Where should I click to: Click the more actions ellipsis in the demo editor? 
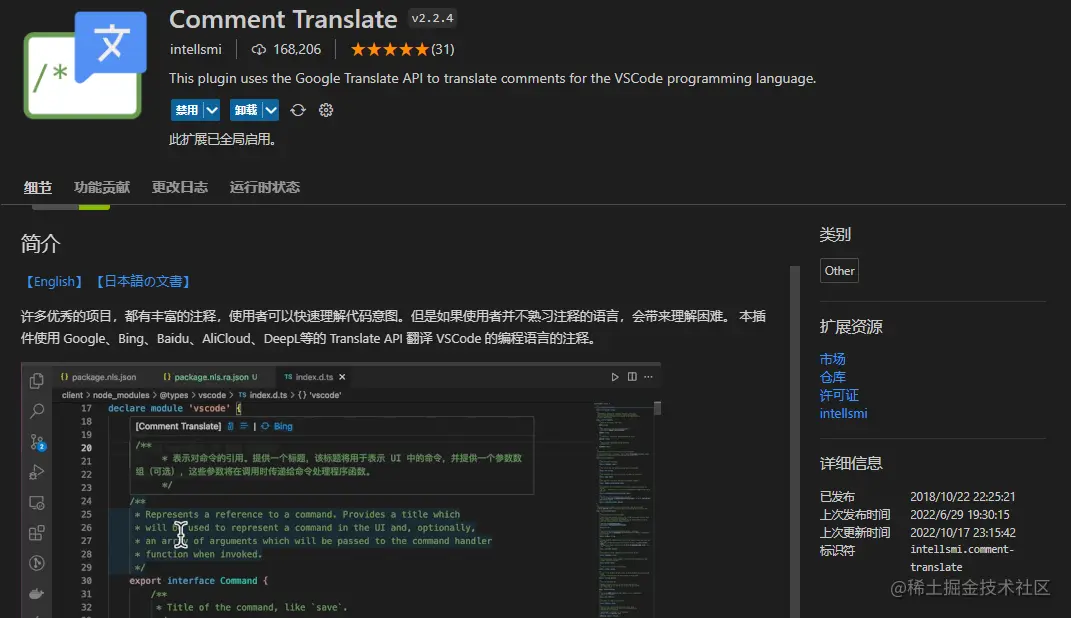[648, 377]
